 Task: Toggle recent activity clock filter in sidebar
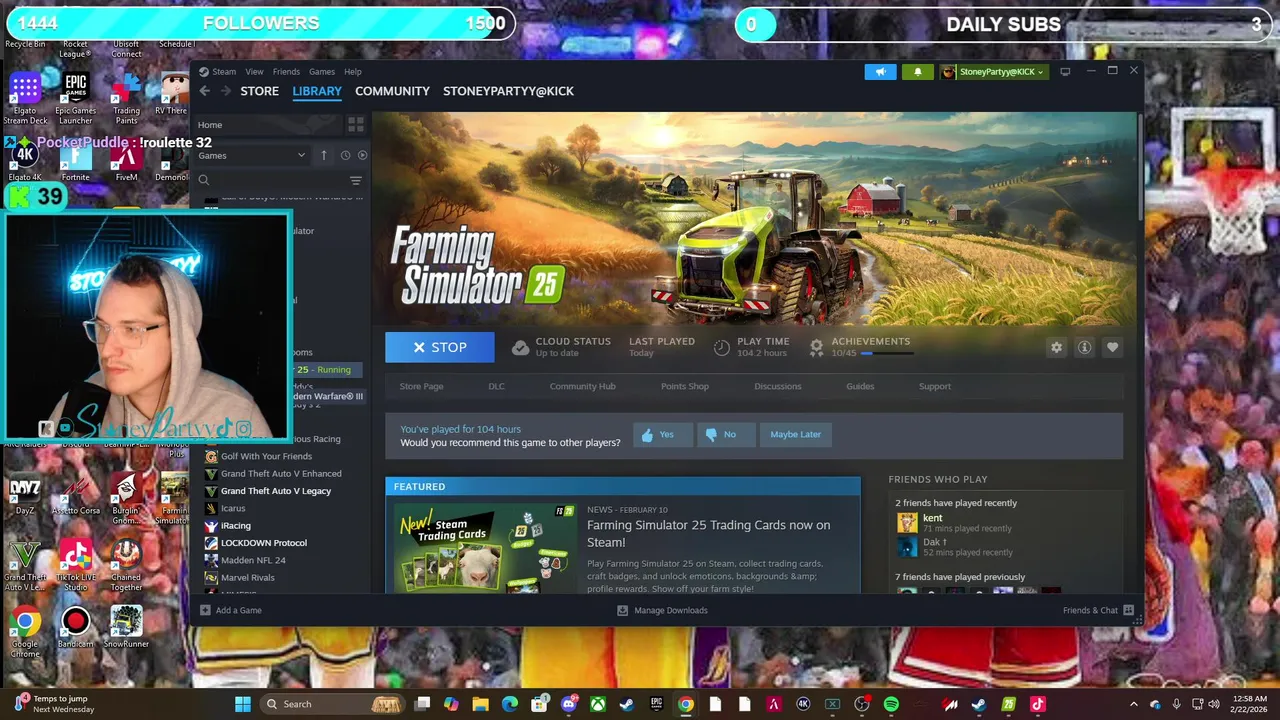point(345,155)
